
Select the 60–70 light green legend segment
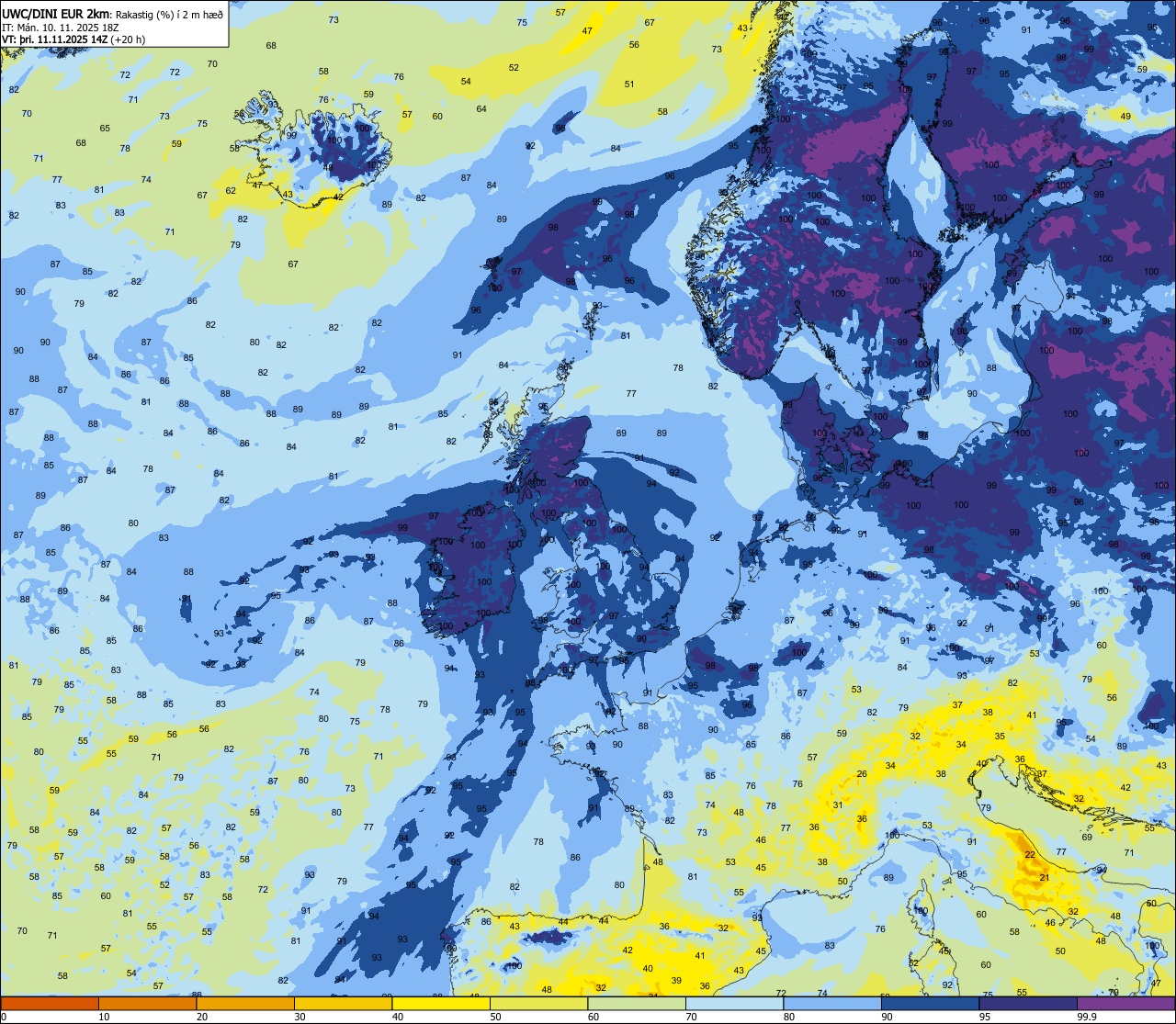pyautogui.click(x=637, y=1003)
